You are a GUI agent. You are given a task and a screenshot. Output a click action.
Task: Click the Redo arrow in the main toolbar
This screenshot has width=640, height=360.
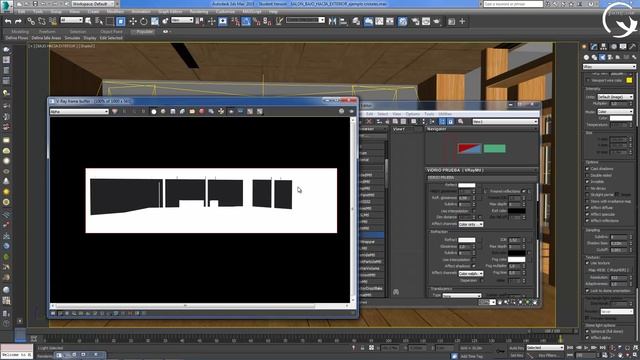pos(18,21)
